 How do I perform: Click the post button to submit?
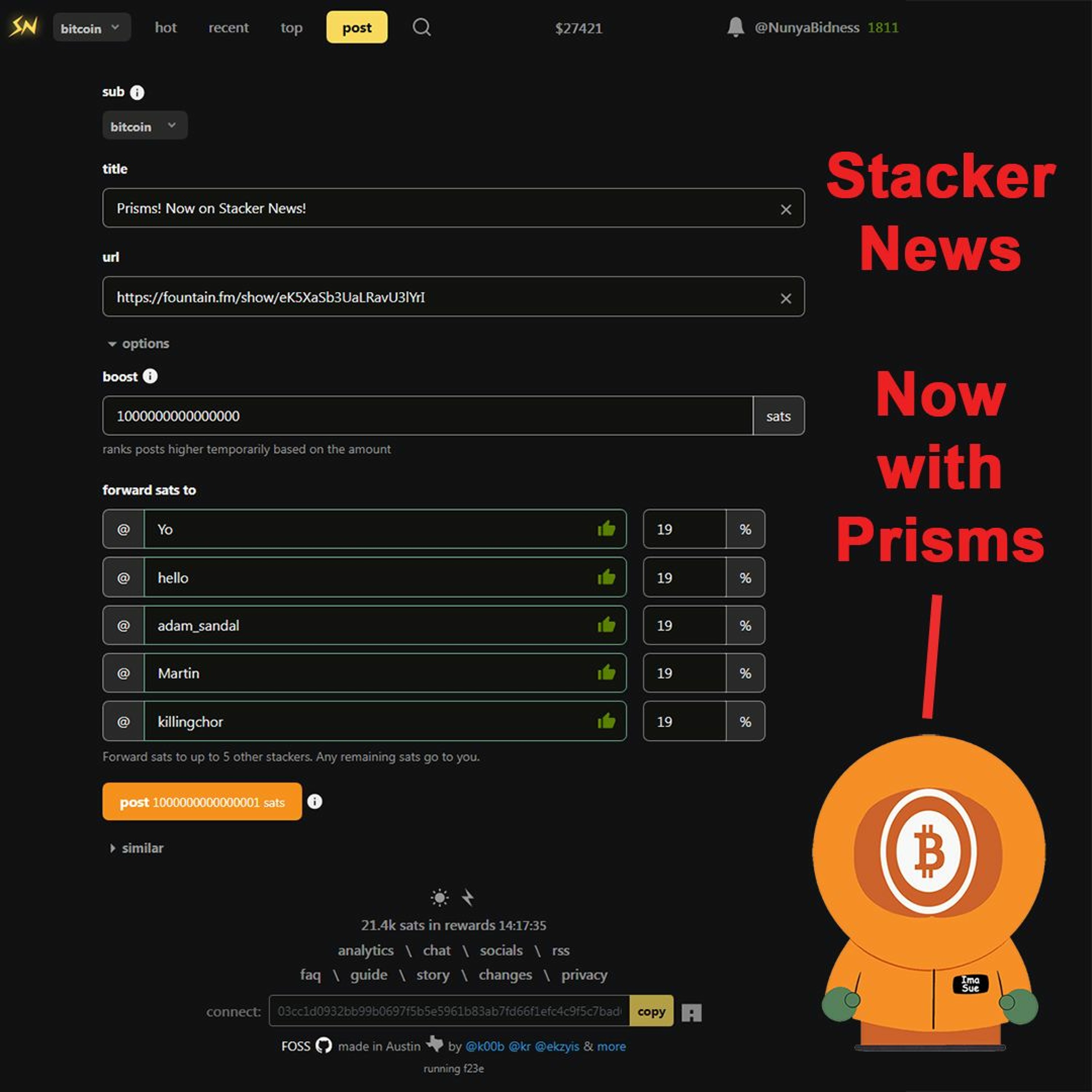[200, 801]
